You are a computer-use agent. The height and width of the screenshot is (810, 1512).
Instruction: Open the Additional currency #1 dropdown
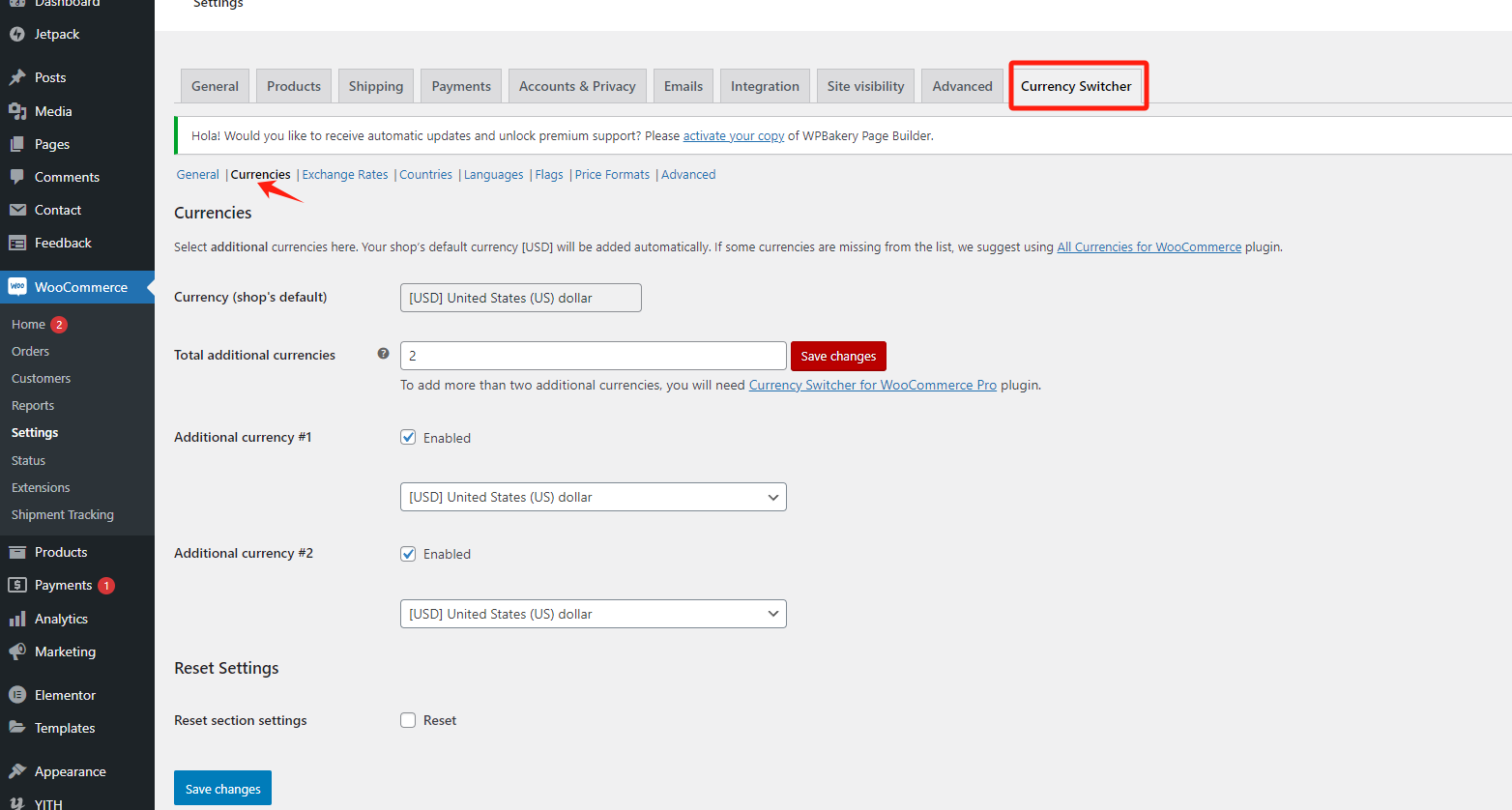[x=593, y=497]
